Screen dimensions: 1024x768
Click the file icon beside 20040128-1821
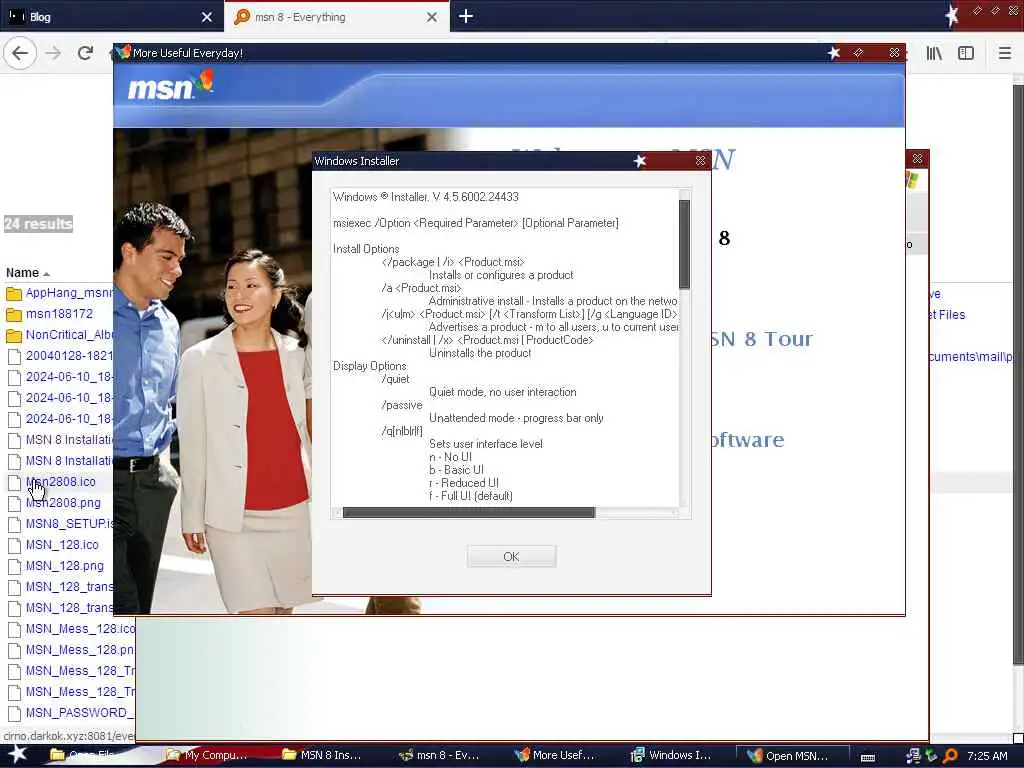pyautogui.click(x=14, y=357)
